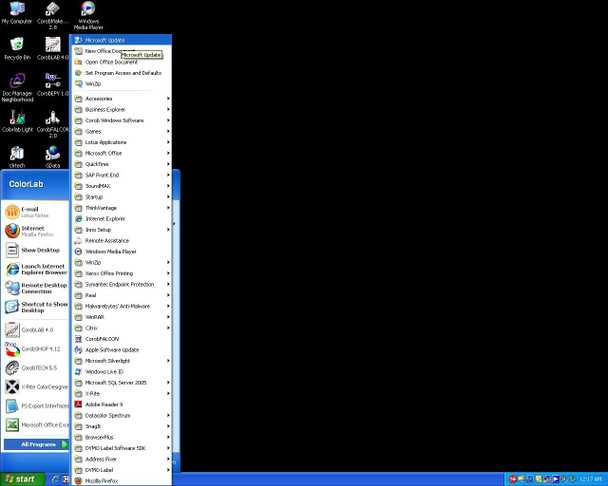The image size is (608, 486).
Task: Open Apple Software Update entry
Action: pos(121,350)
